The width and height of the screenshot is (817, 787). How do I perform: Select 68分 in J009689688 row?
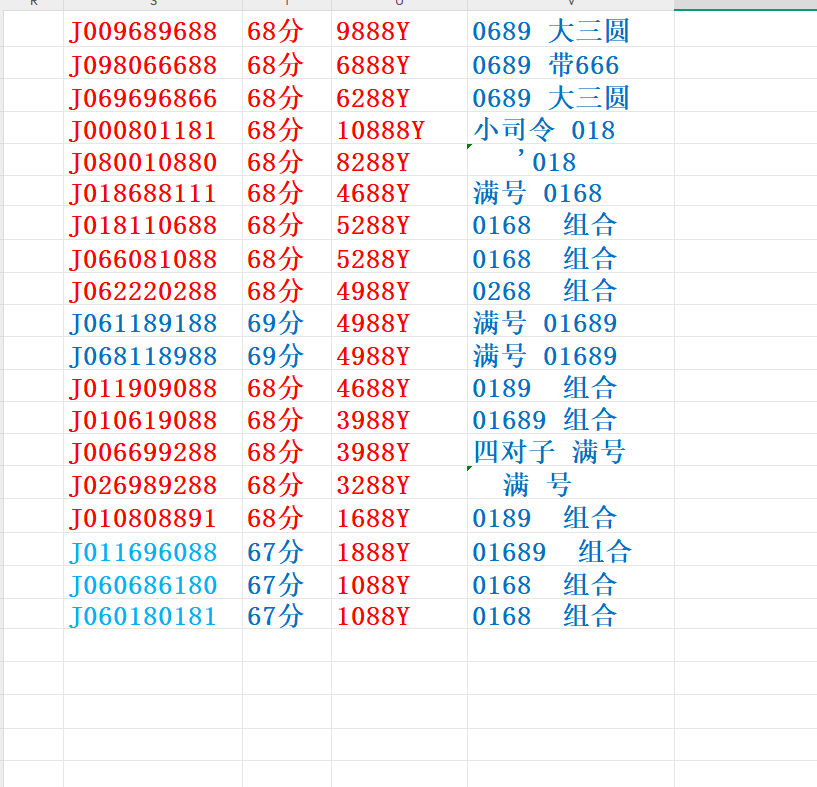[x=287, y=29]
